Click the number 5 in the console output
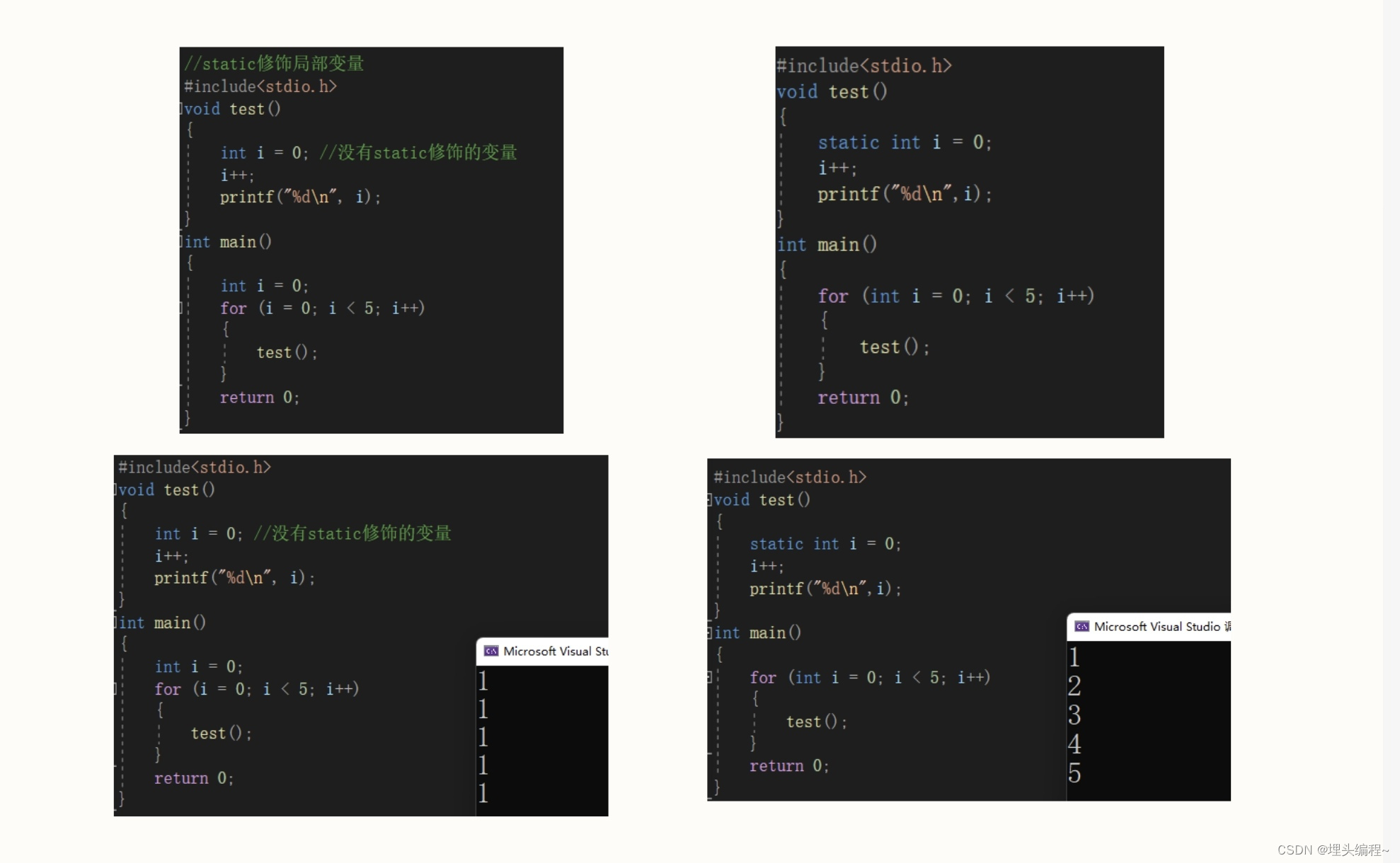This screenshot has height=863, width=1400. click(1074, 773)
